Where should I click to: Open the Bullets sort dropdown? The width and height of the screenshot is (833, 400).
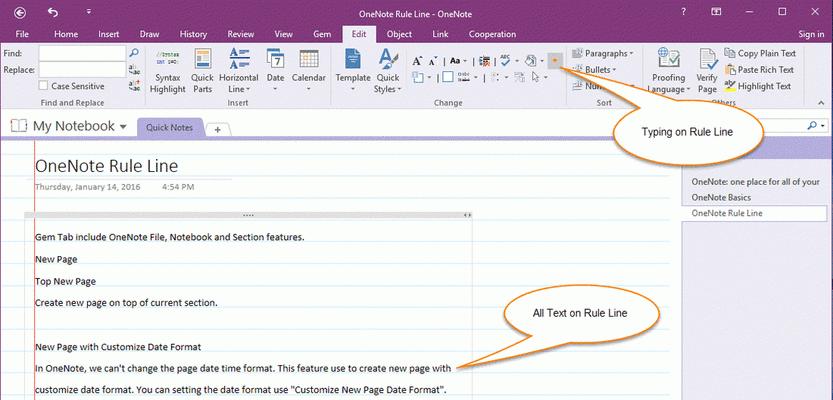[x=594, y=70]
